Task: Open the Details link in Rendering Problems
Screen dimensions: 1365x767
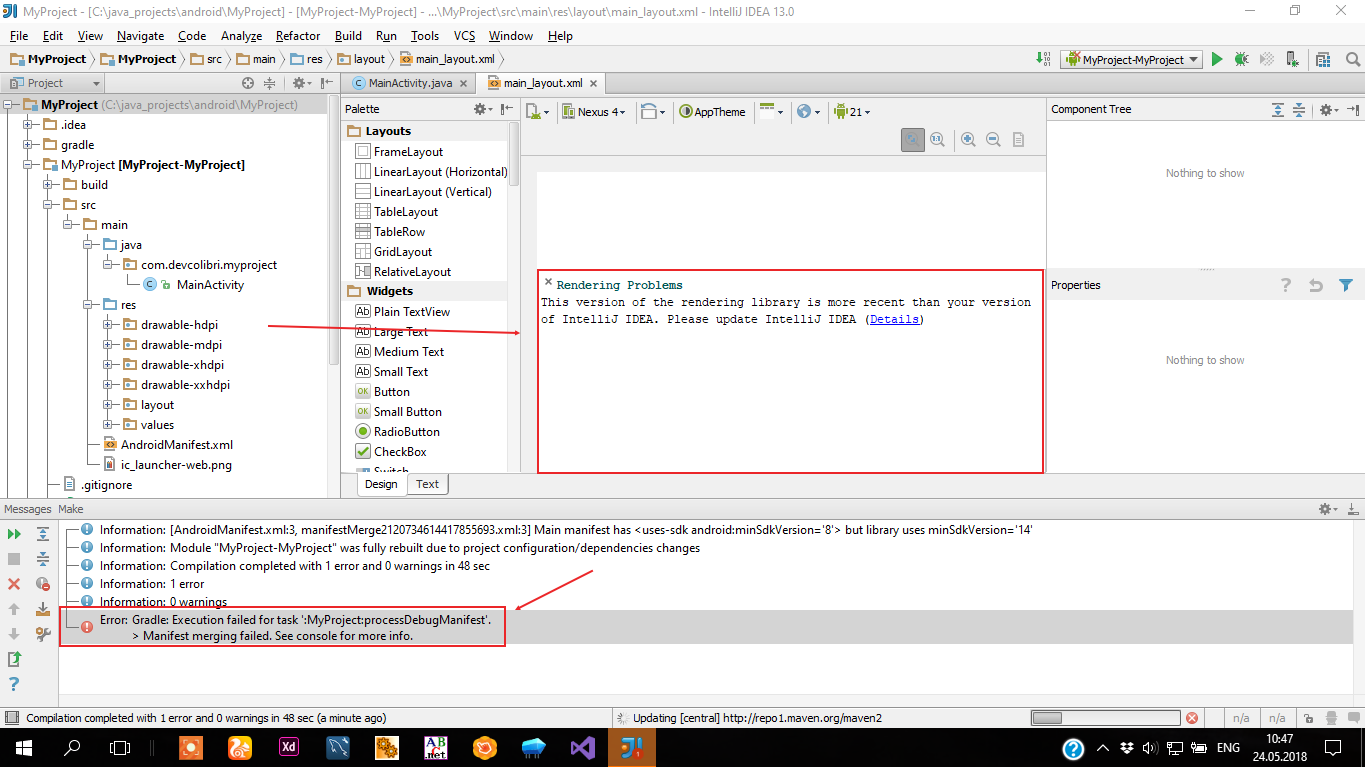Action: click(894, 320)
